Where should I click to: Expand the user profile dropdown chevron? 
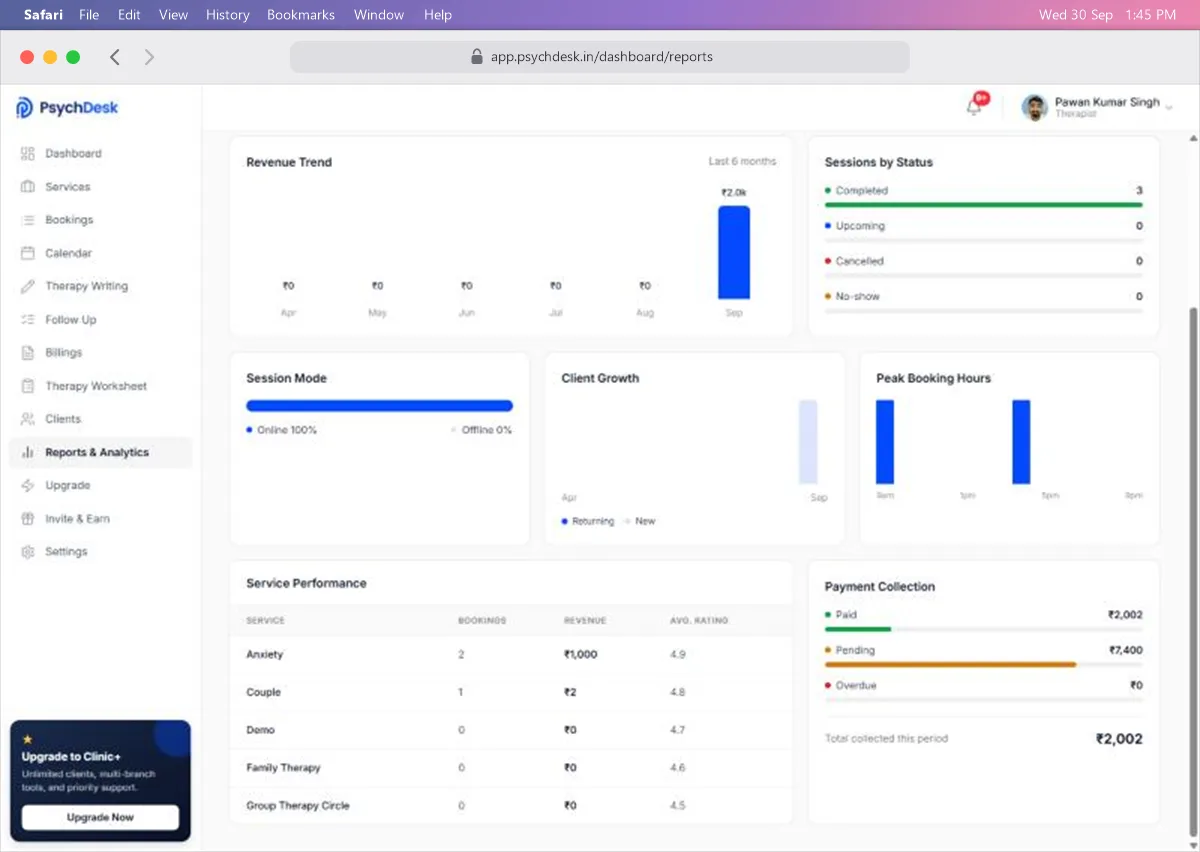coord(1169,107)
